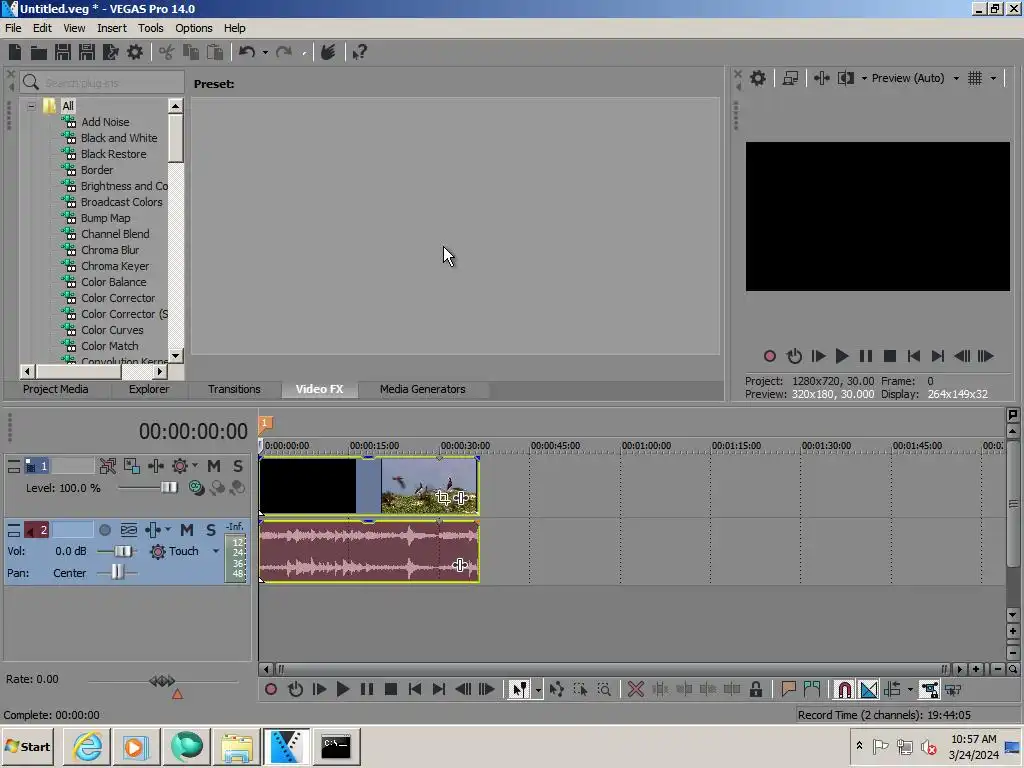Open the Options menu
Screen dimensions: 1024x768
[x=193, y=28]
